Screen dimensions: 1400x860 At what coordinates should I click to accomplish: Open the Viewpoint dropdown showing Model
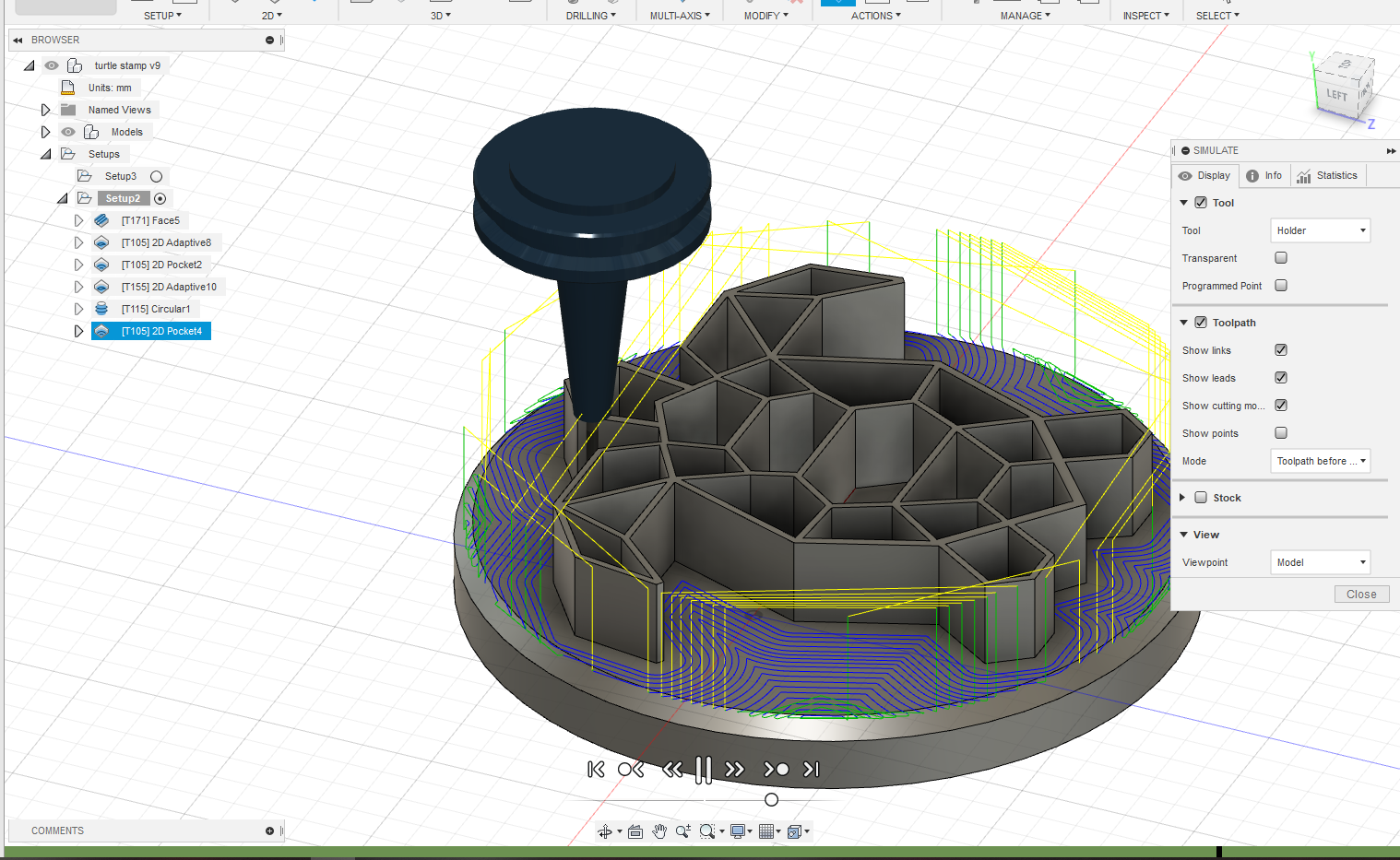(x=1320, y=562)
